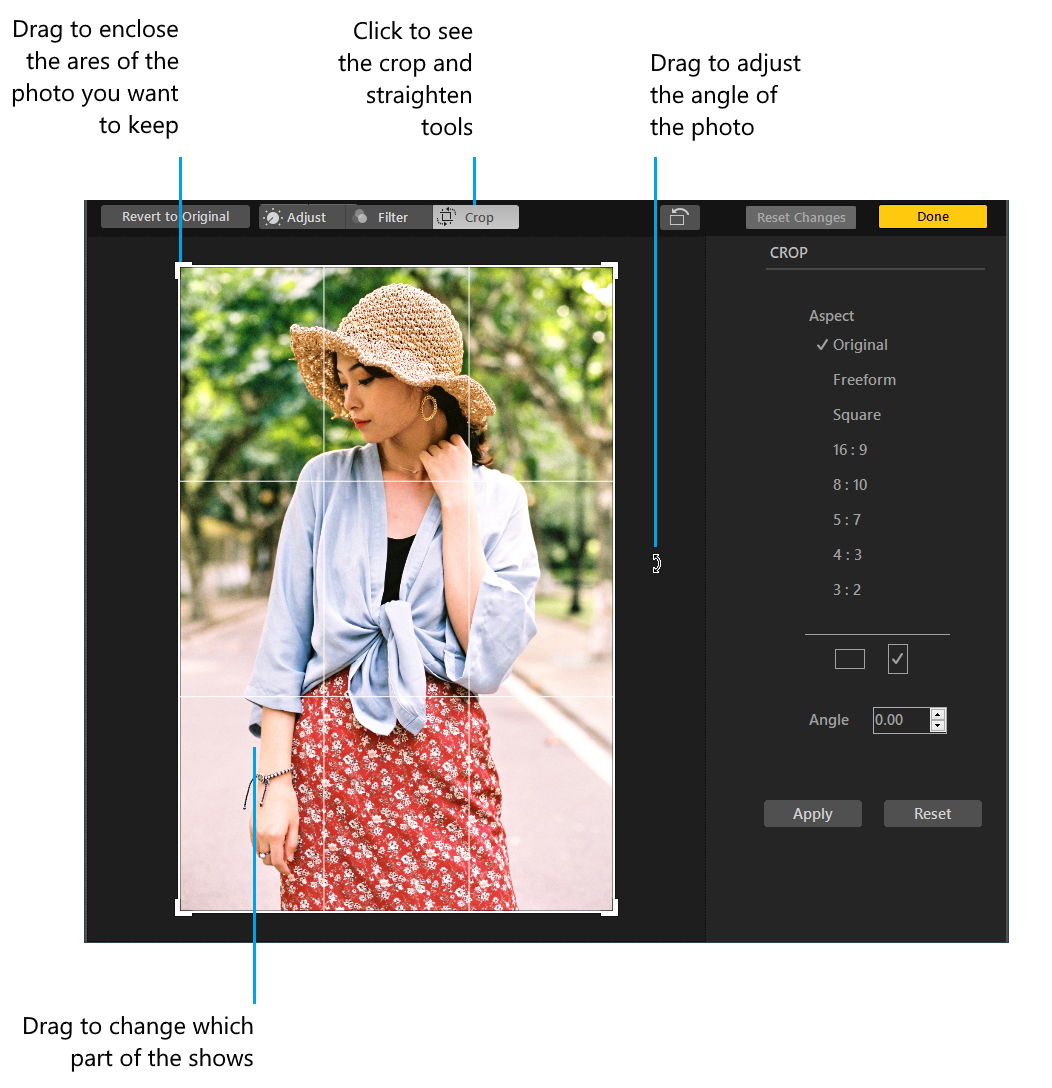Click the Apply button
This screenshot has width=1052, height=1088.
tap(813, 813)
